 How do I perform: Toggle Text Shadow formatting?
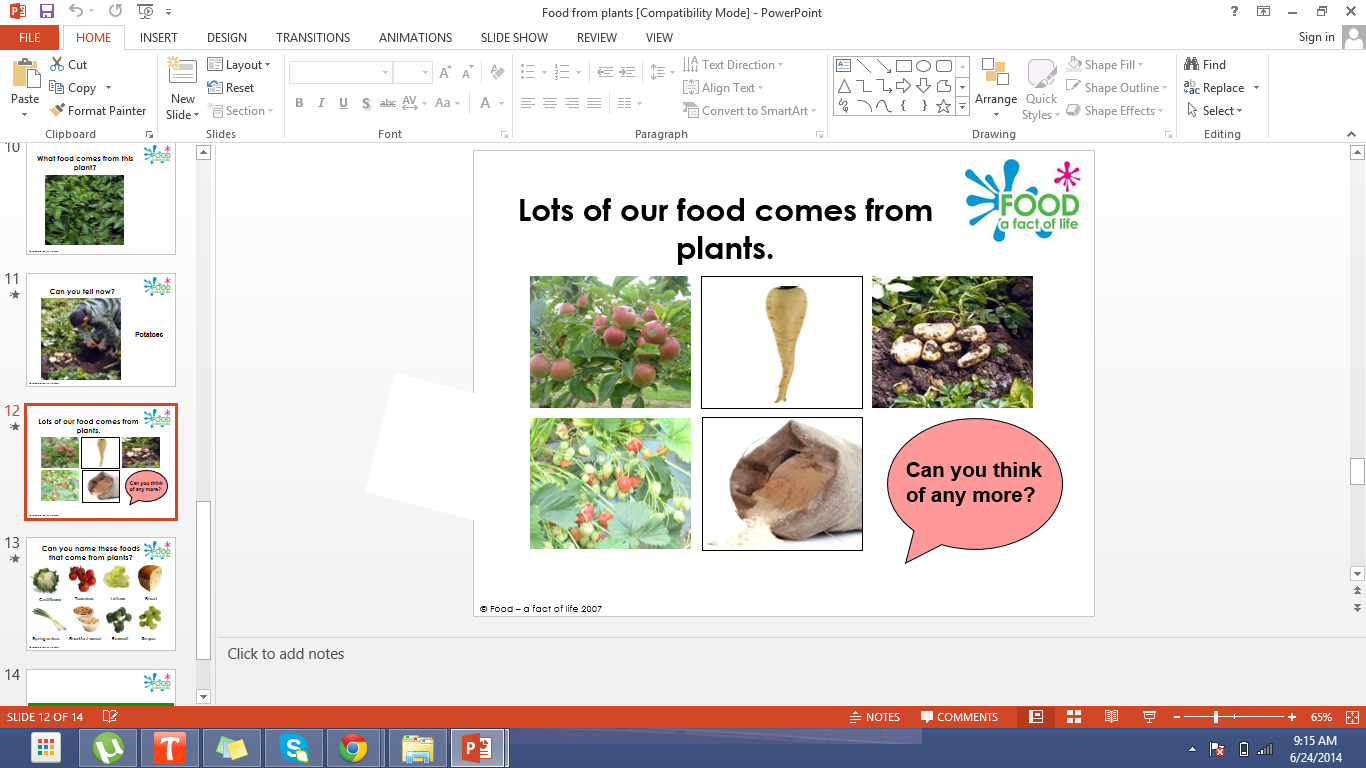coord(366,103)
